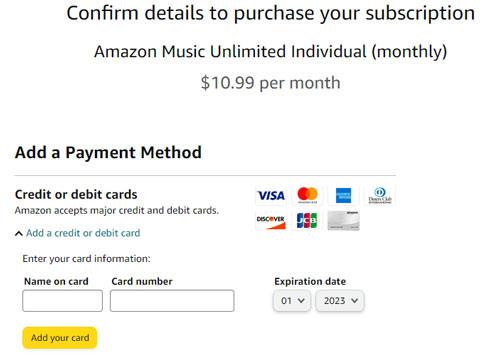Click the 'Credit or debit cards' heading
Image resolution: width=500 pixels, height=364 pixels.
[76, 194]
